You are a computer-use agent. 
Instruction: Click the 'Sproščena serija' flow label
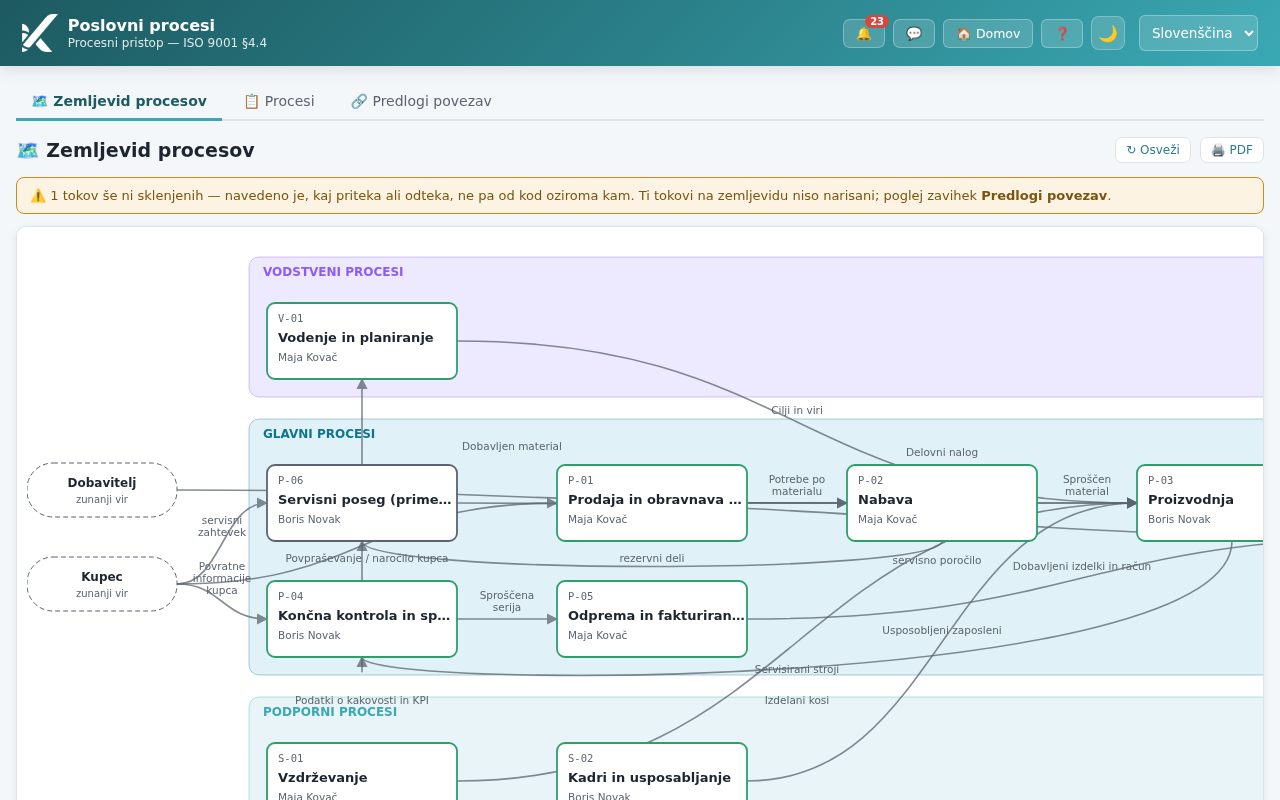[x=507, y=601]
